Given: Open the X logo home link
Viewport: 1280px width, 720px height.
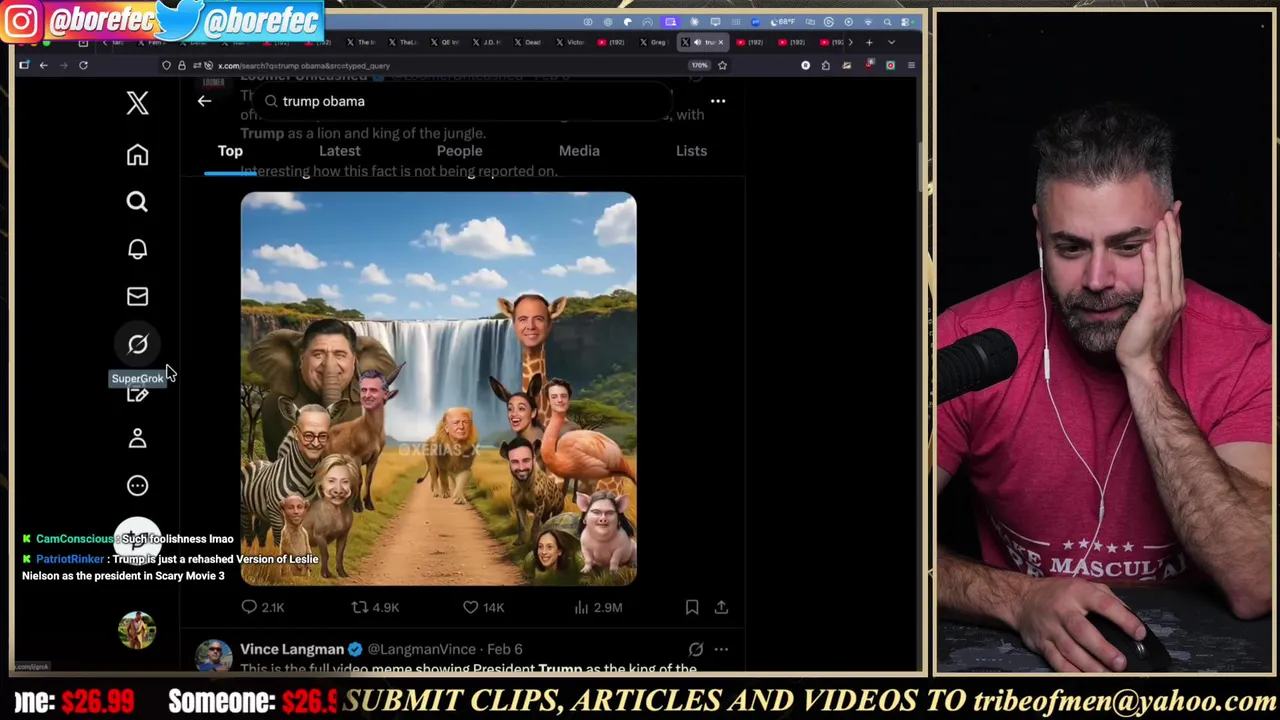Looking at the screenshot, I should 137,103.
